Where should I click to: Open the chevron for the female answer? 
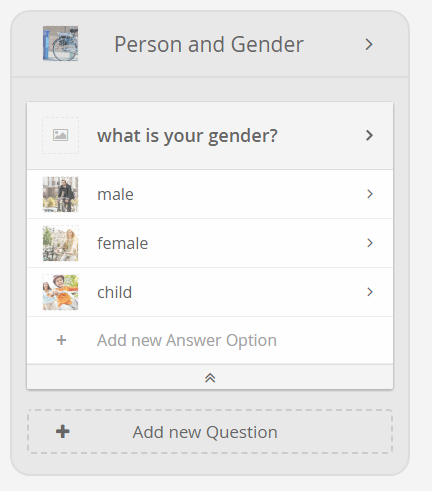click(x=369, y=243)
